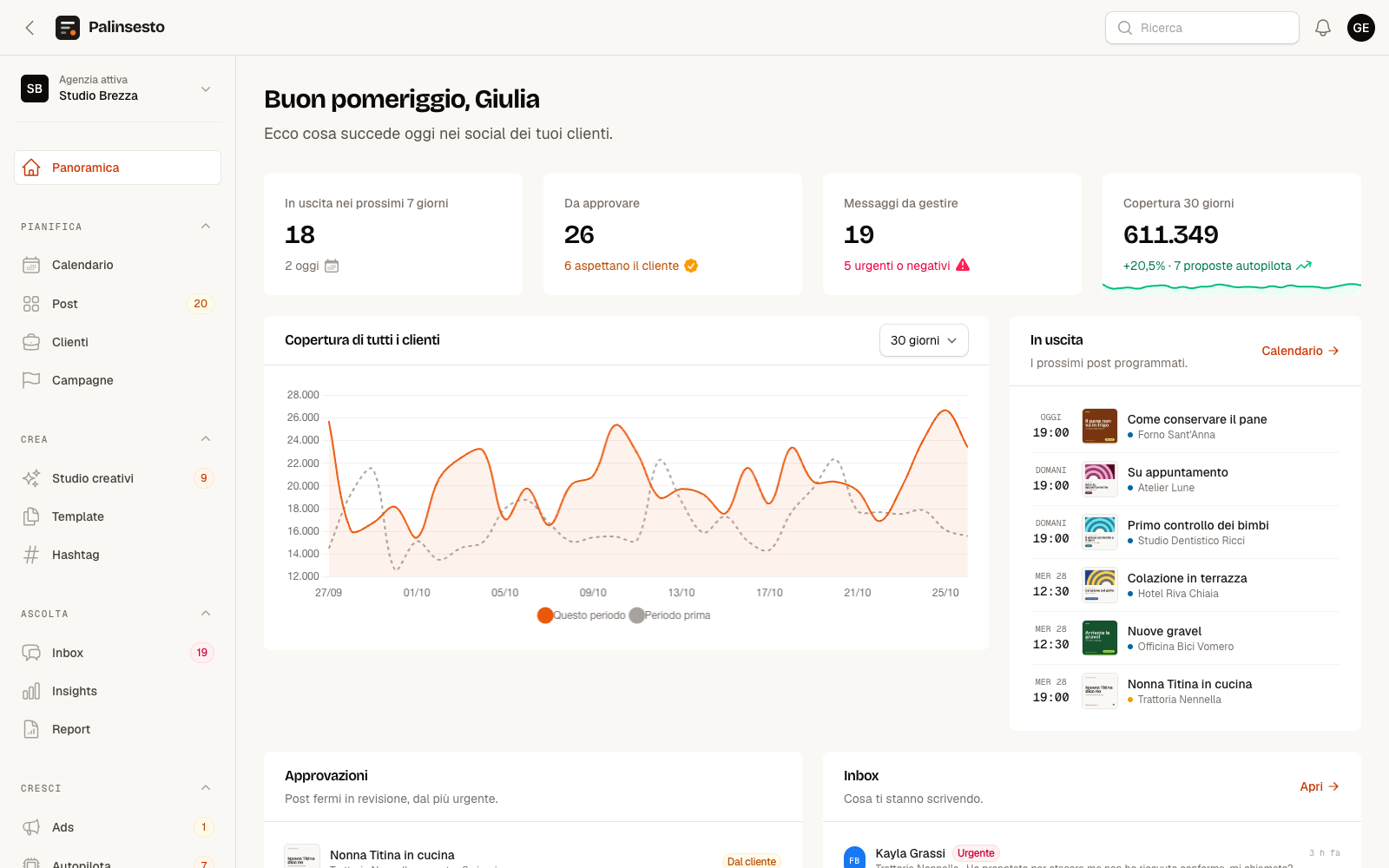
Task: Click the Post grid icon
Action: tap(31, 304)
